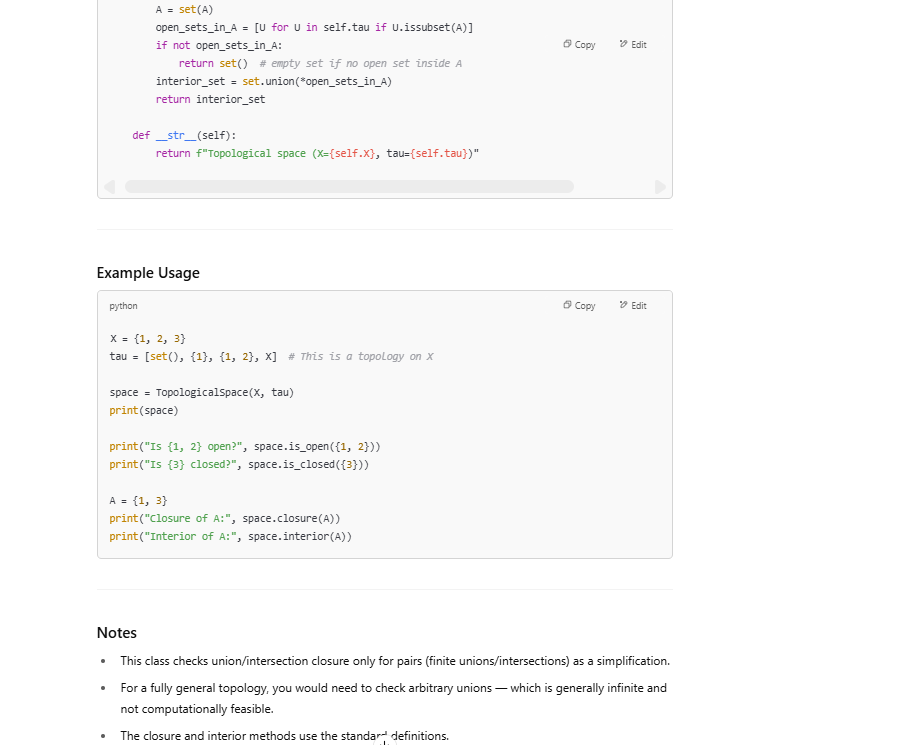Click the "A = {1, 3}" line in the example
The width and height of the screenshot is (912, 745).
[138, 500]
